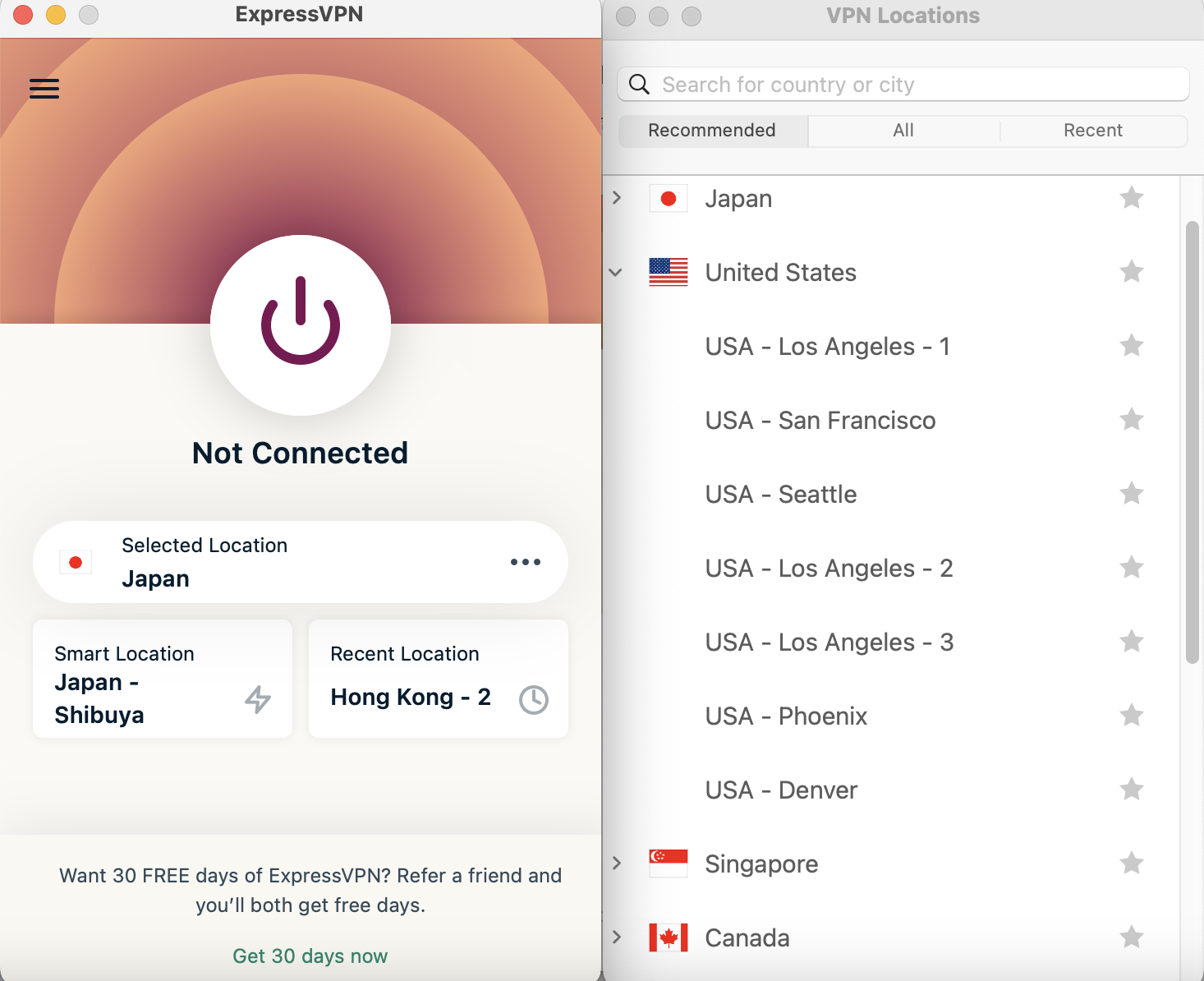1204x981 pixels.
Task: Click the clock icon for Recent Location
Action: [534, 699]
